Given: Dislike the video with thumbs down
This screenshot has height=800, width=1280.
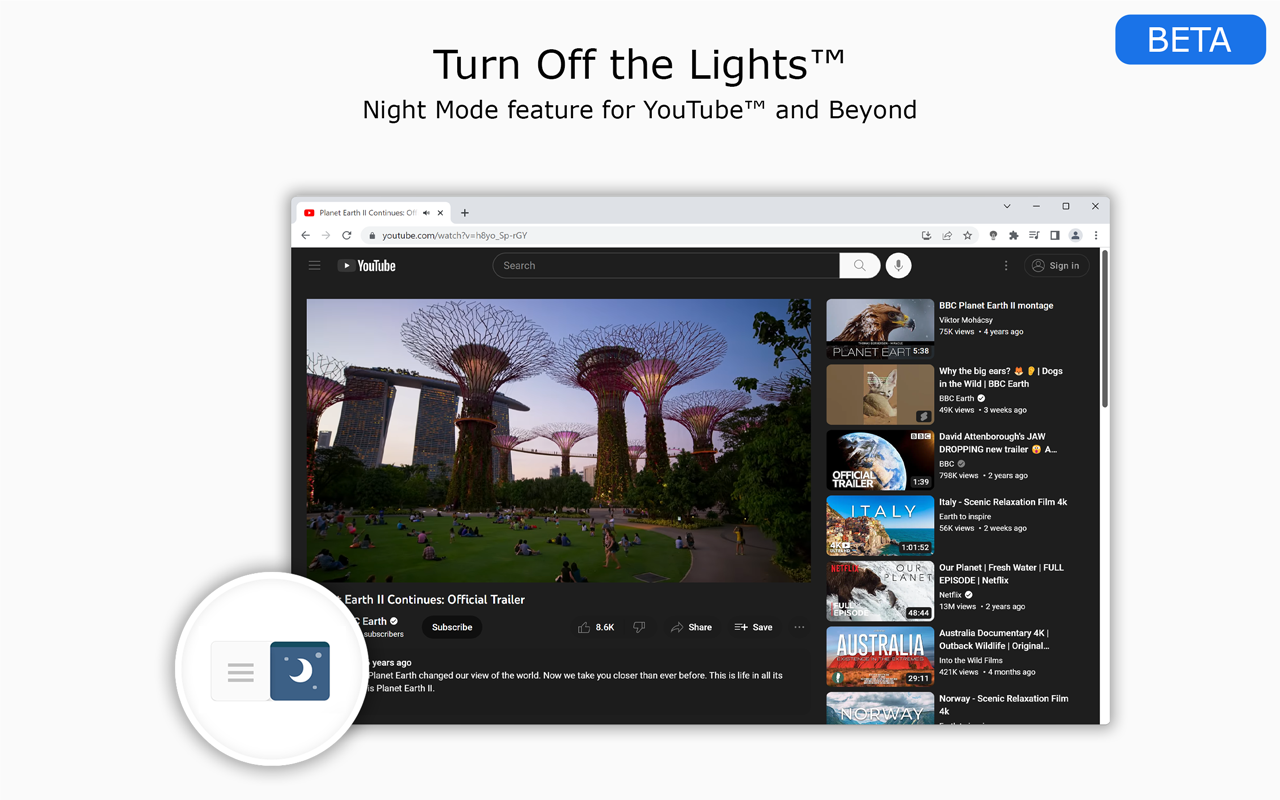Looking at the screenshot, I should [x=639, y=627].
